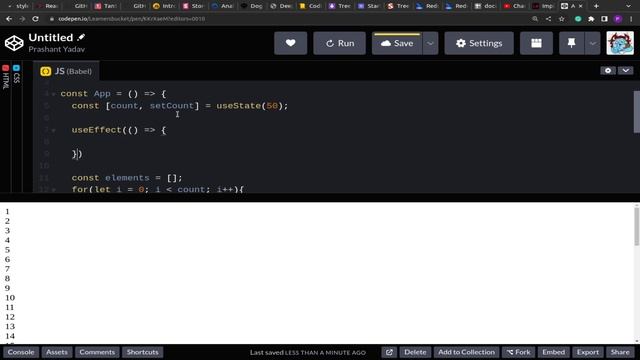The width and height of the screenshot is (640, 360).
Task: Open the tab search dropdown
Action: [x=628, y=6]
